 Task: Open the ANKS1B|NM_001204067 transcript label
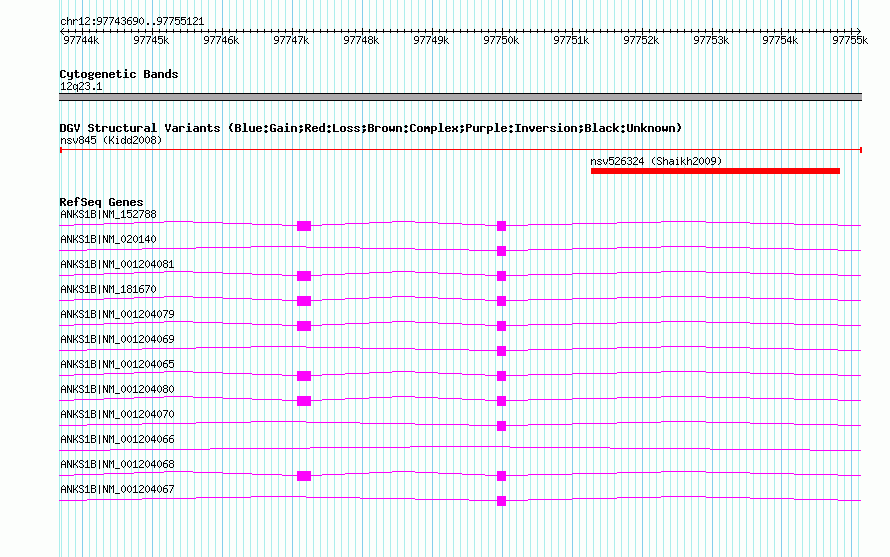(x=117, y=489)
